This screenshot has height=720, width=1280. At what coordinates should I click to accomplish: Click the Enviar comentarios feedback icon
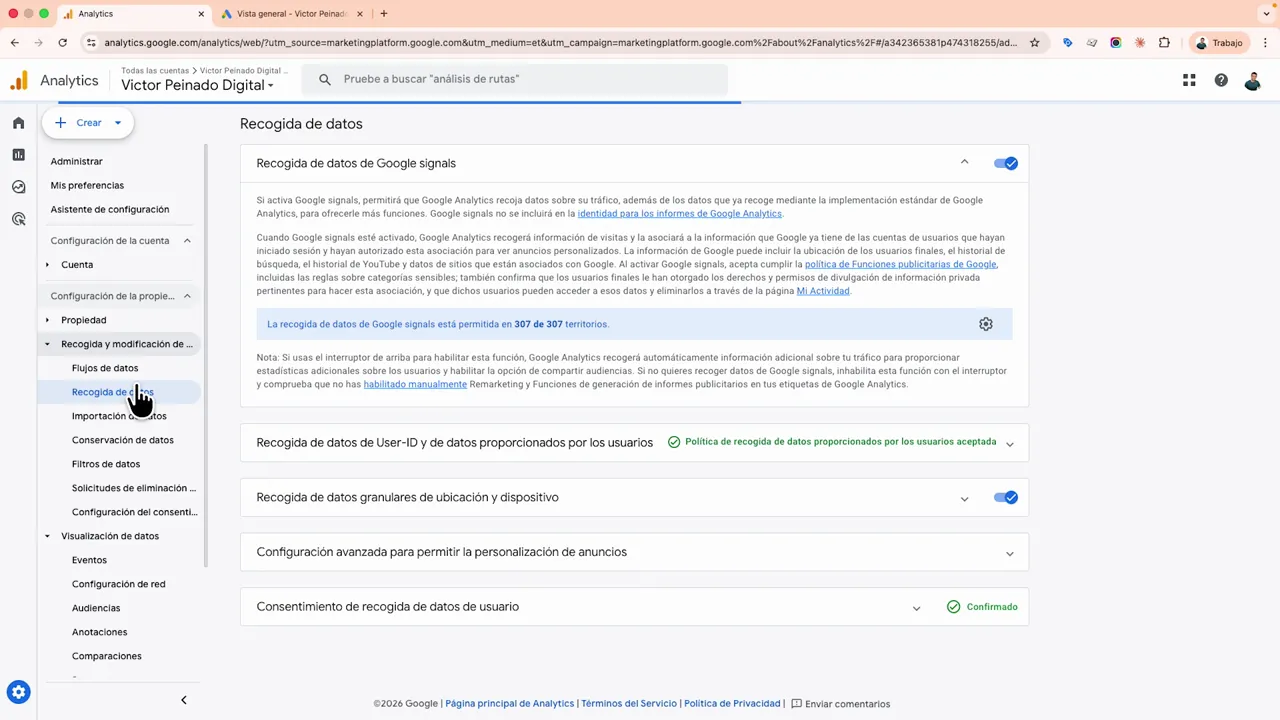click(x=797, y=704)
